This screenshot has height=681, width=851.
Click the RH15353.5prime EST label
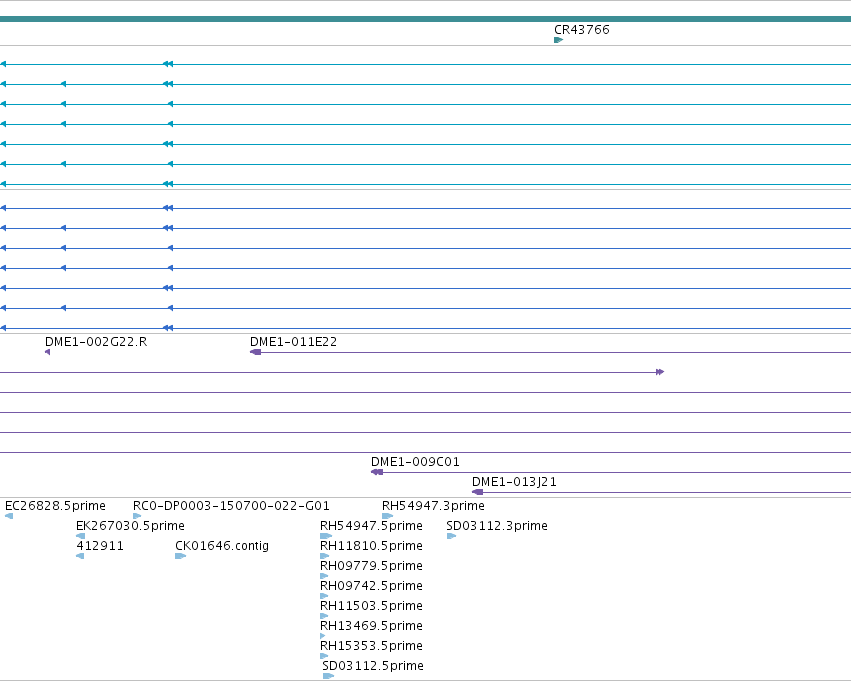[x=371, y=646]
